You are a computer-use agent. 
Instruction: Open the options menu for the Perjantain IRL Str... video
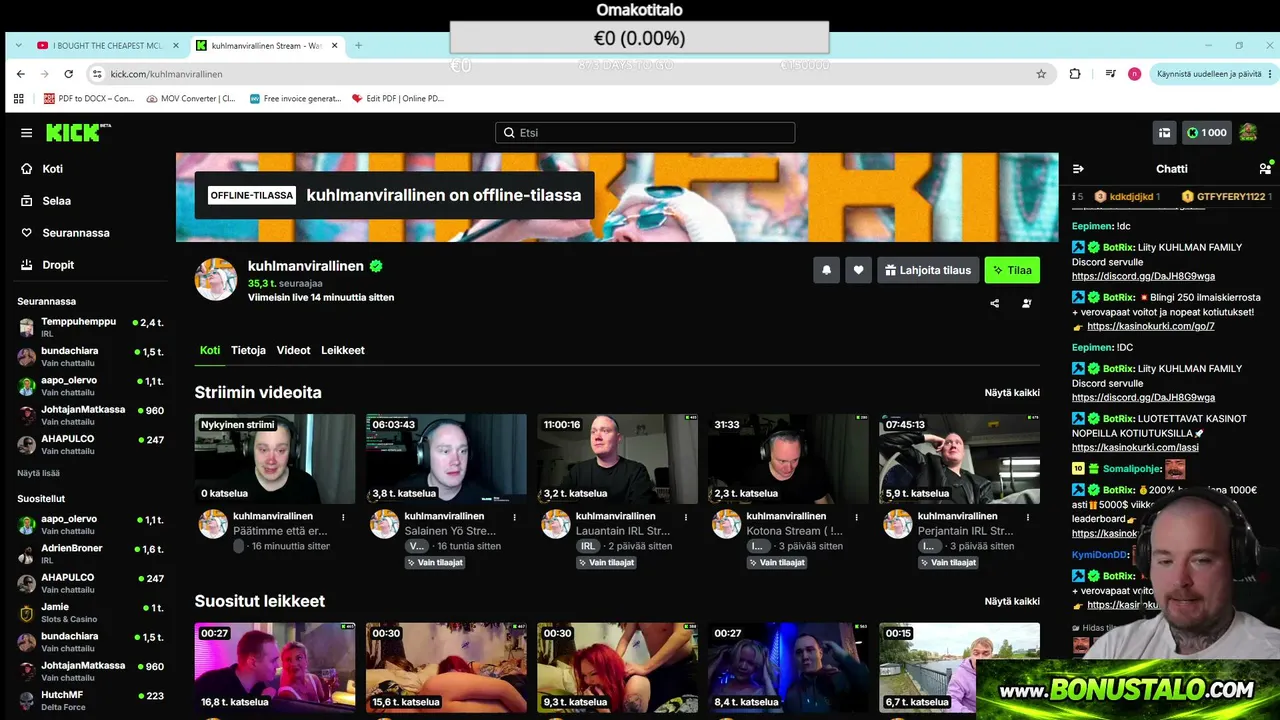click(x=1027, y=517)
